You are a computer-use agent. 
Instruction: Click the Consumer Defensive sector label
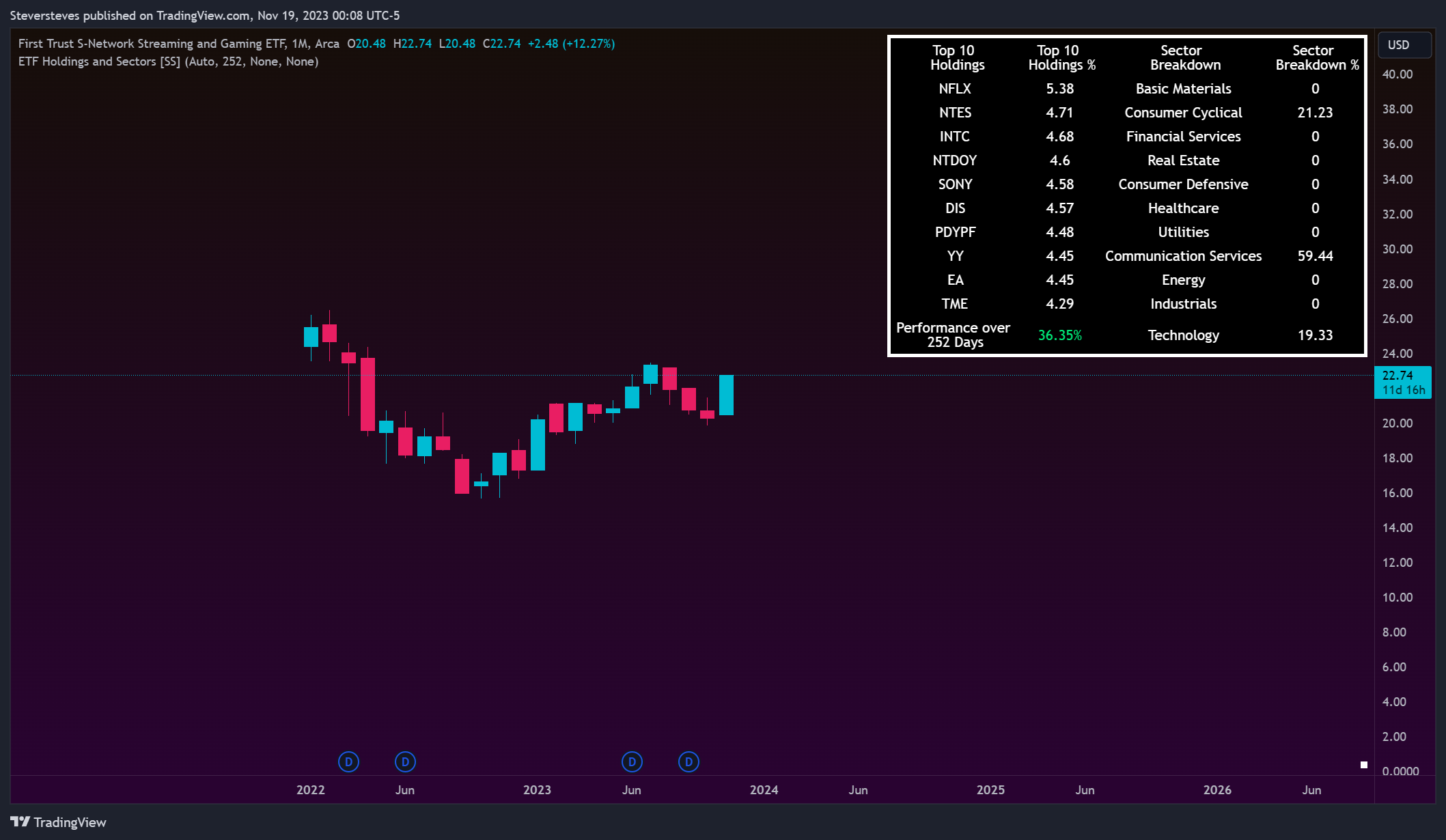pyautogui.click(x=1183, y=184)
